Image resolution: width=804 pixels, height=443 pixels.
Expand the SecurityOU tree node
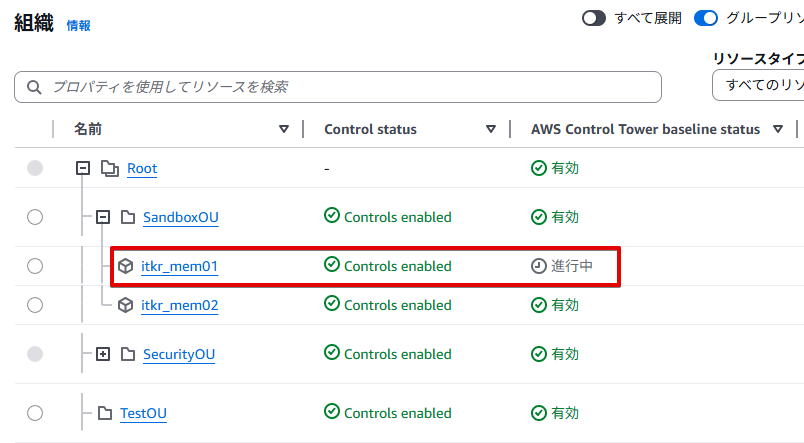coord(102,354)
